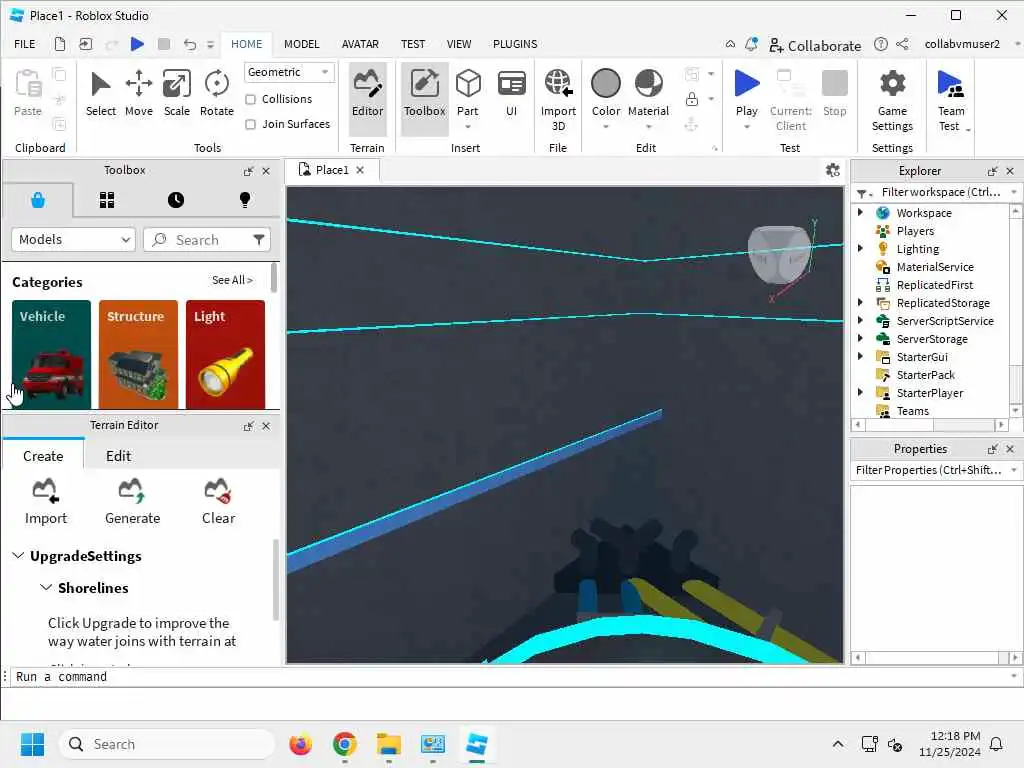
Task: Open Toolbox Recent clock tab
Action: click(176, 200)
